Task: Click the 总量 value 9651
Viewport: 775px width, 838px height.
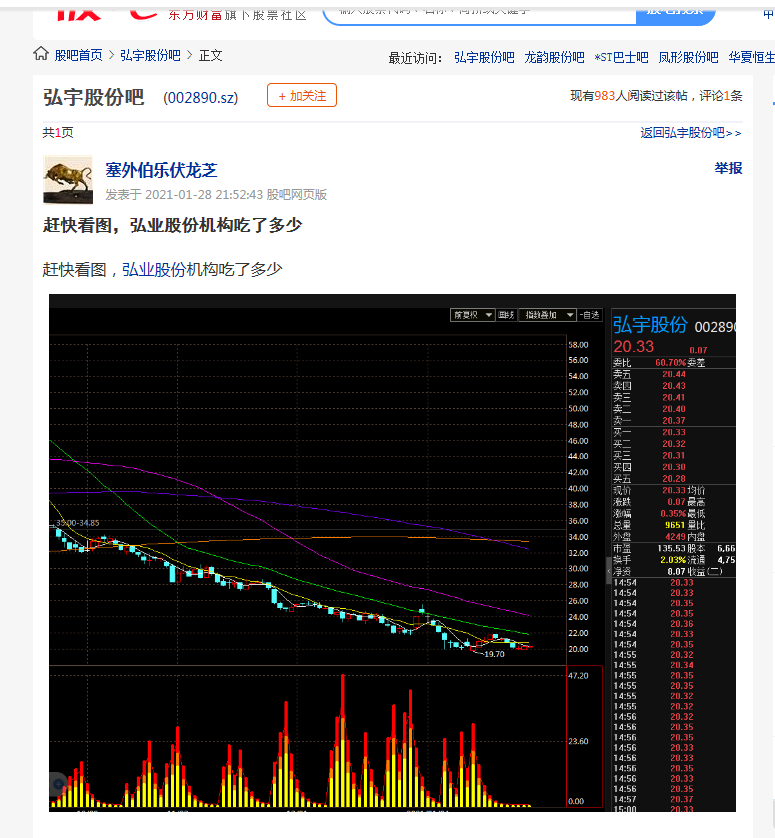Action: (x=675, y=525)
